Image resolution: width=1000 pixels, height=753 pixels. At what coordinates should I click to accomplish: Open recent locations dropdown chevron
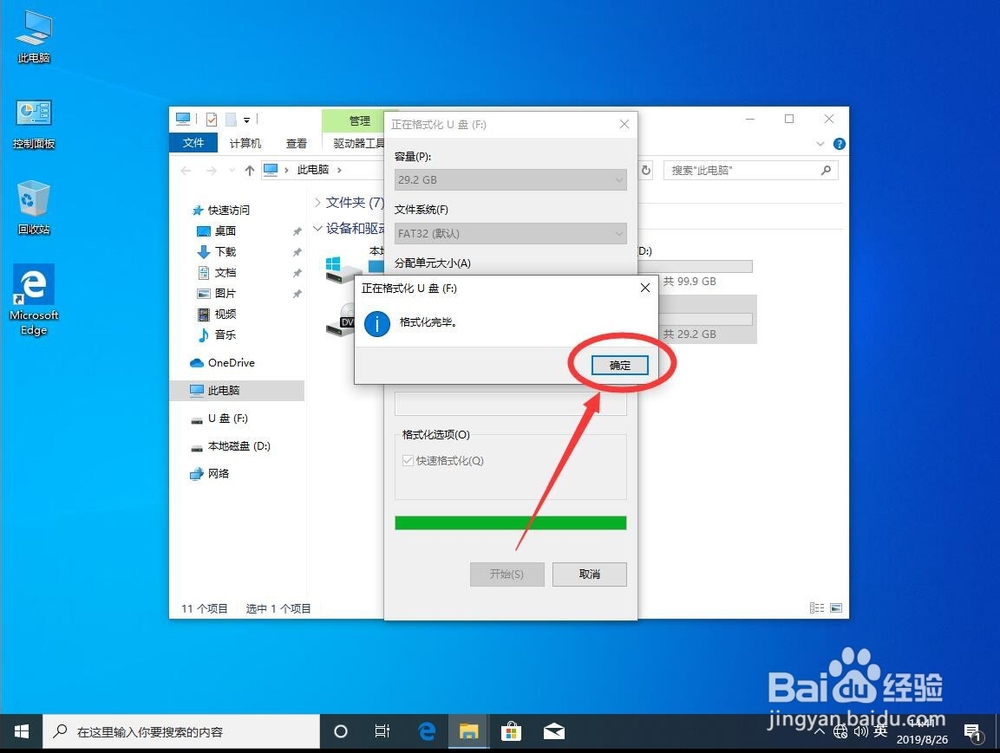(x=232, y=170)
